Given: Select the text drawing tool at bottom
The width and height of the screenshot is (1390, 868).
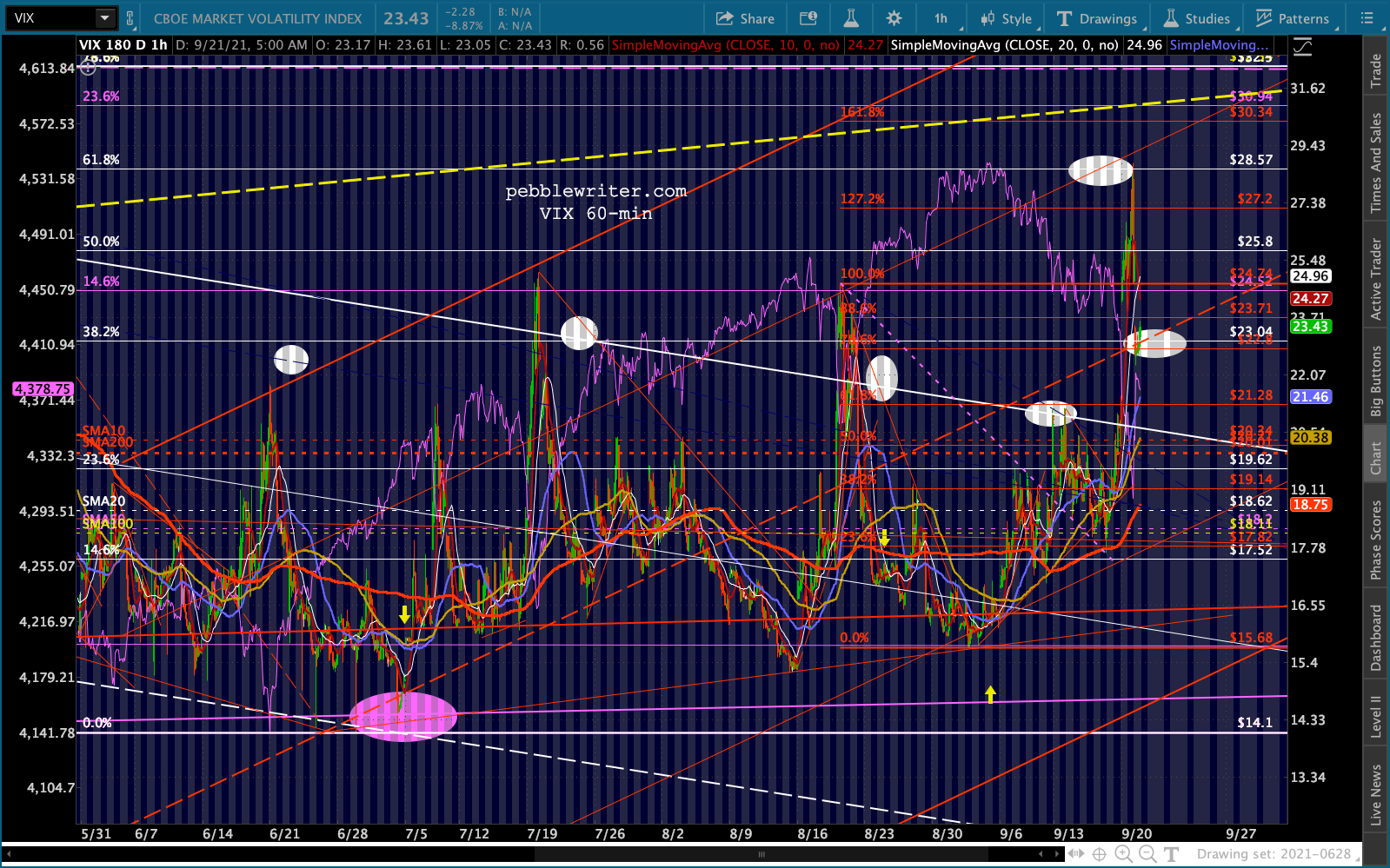Looking at the screenshot, I should (x=1171, y=854).
